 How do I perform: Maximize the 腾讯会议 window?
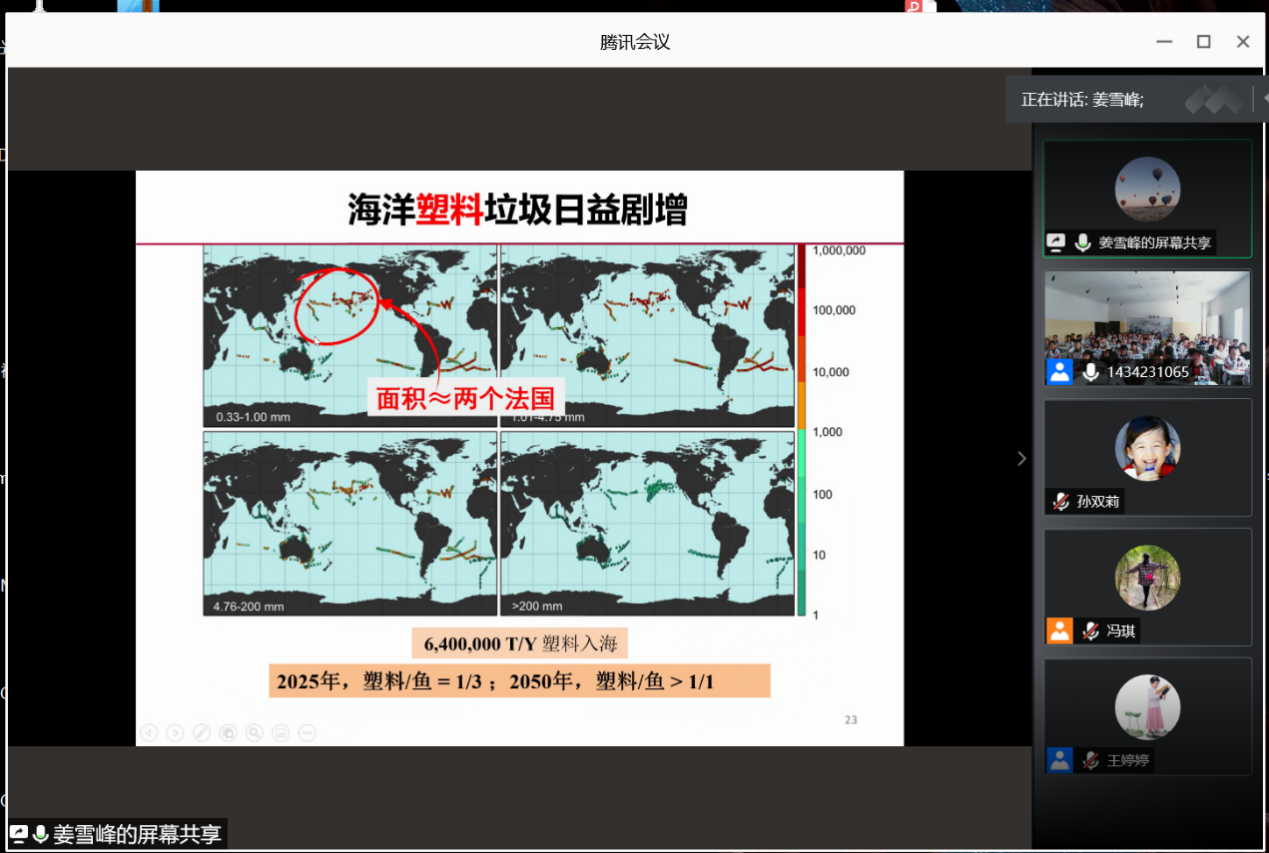(x=1204, y=41)
